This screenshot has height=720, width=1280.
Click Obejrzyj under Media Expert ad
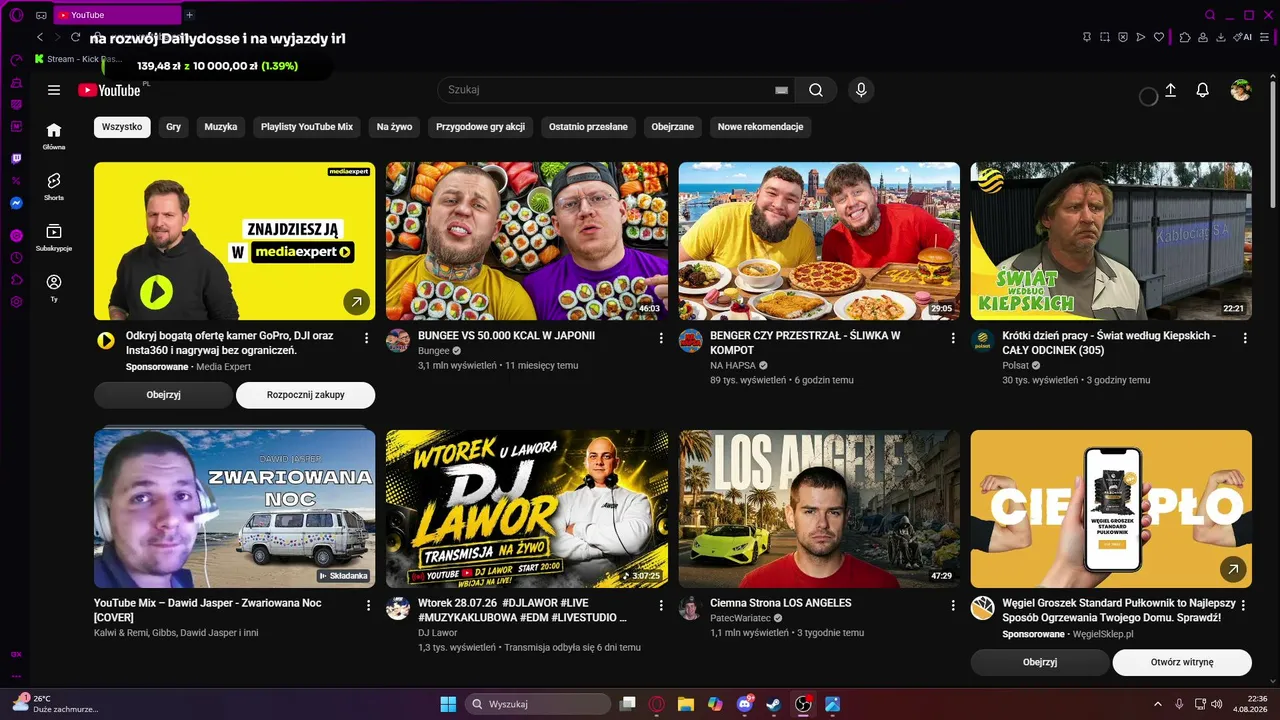tap(164, 395)
